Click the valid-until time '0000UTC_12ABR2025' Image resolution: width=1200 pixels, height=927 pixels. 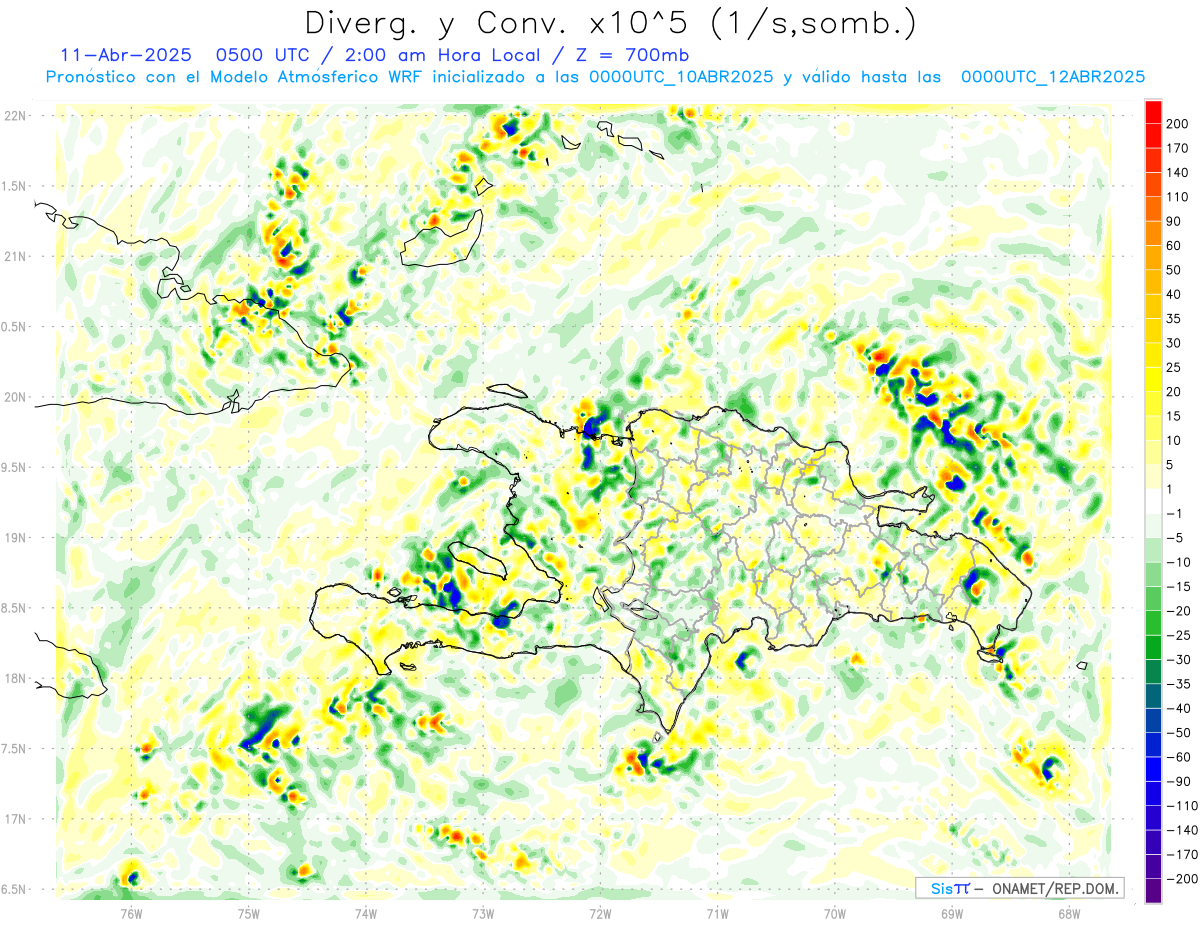point(1052,77)
